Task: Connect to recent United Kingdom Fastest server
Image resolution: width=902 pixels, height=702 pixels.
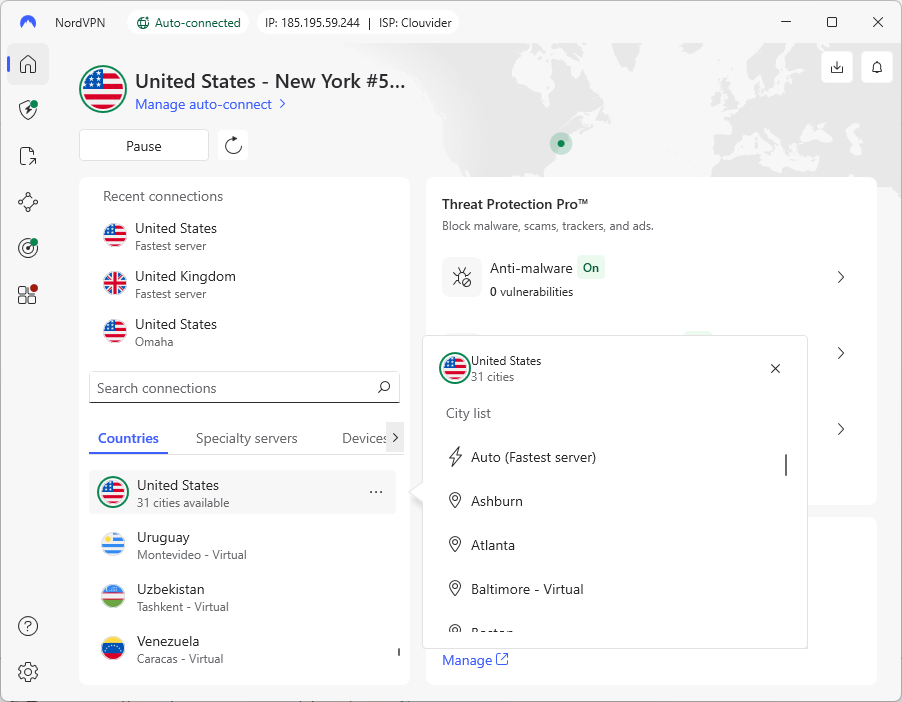Action: 244,284
